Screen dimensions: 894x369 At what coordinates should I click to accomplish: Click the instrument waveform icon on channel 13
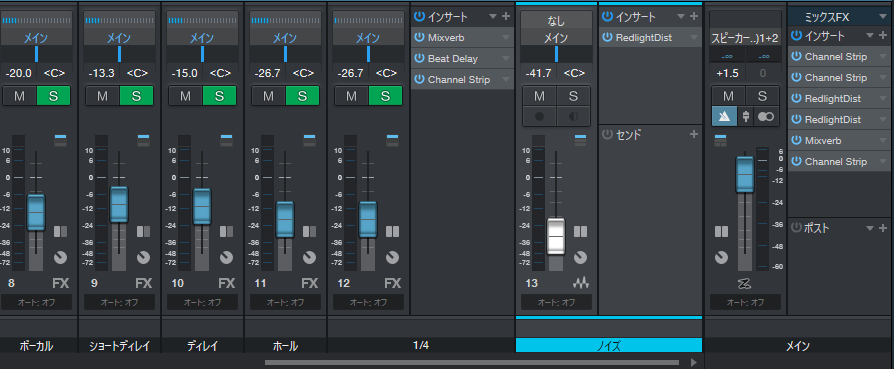pyautogui.click(x=580, y=283)
